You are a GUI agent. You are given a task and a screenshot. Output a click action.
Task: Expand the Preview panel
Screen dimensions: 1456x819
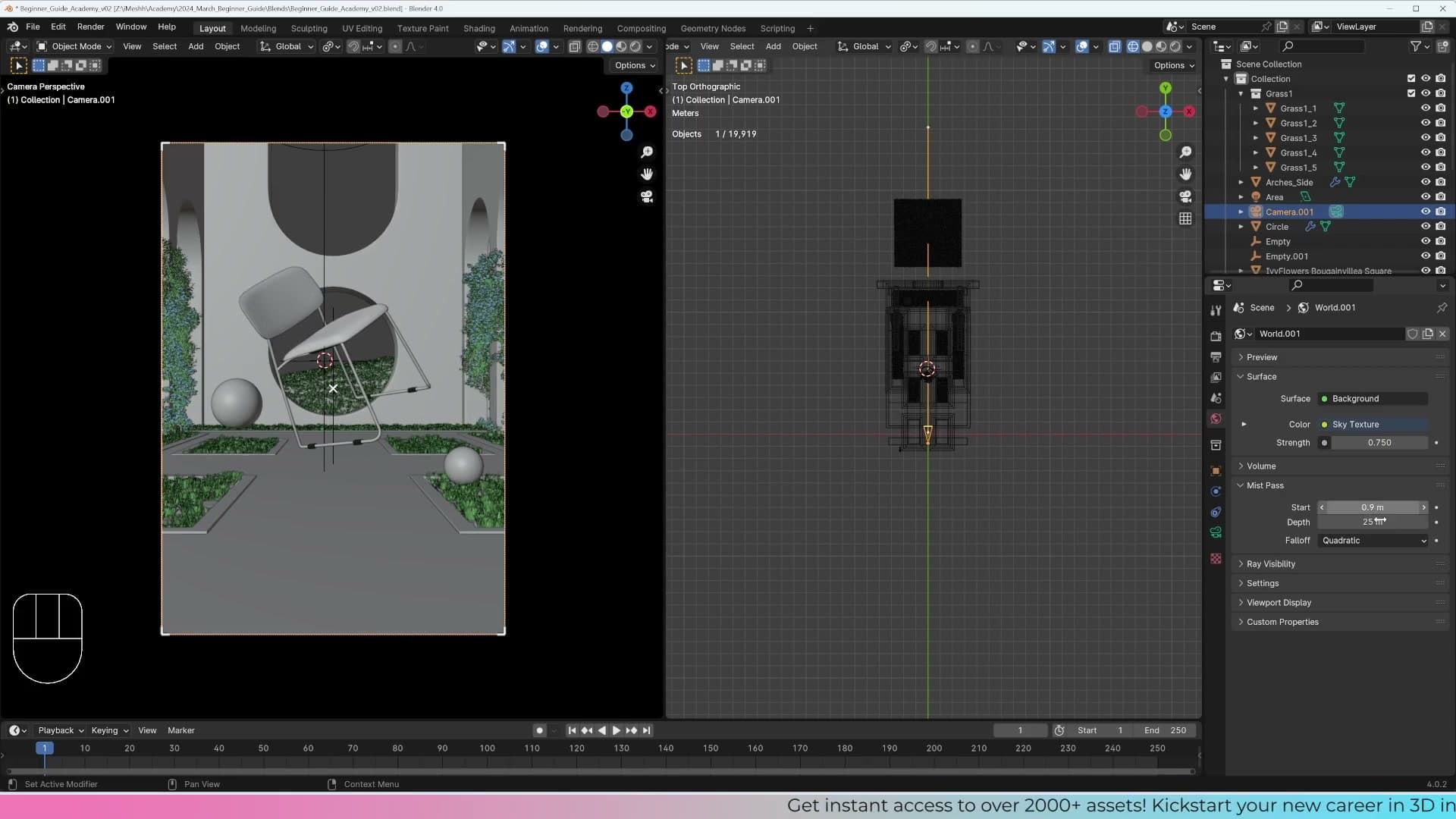click(1262, 357)
